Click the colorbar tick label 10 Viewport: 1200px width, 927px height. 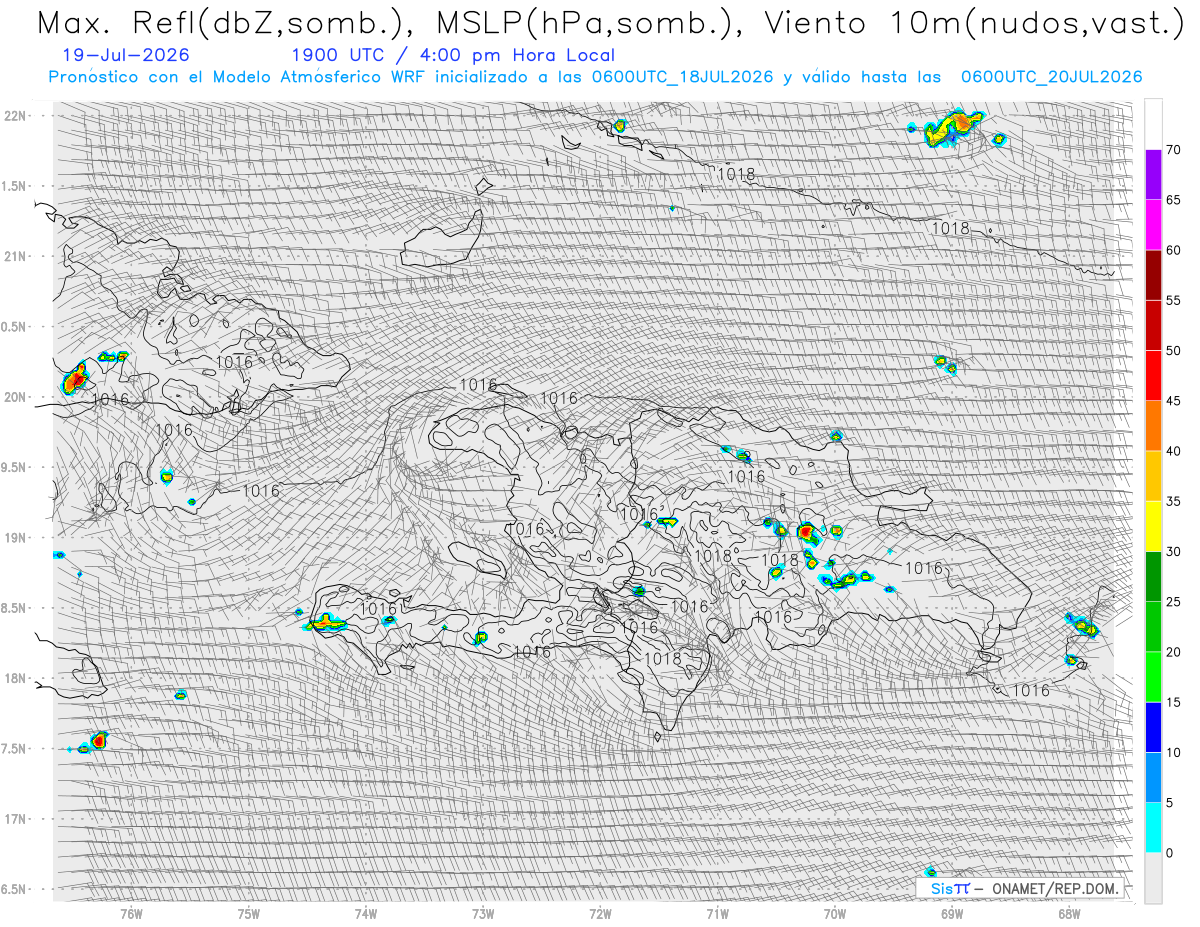pyautogui.click(x=1174, y=752)
